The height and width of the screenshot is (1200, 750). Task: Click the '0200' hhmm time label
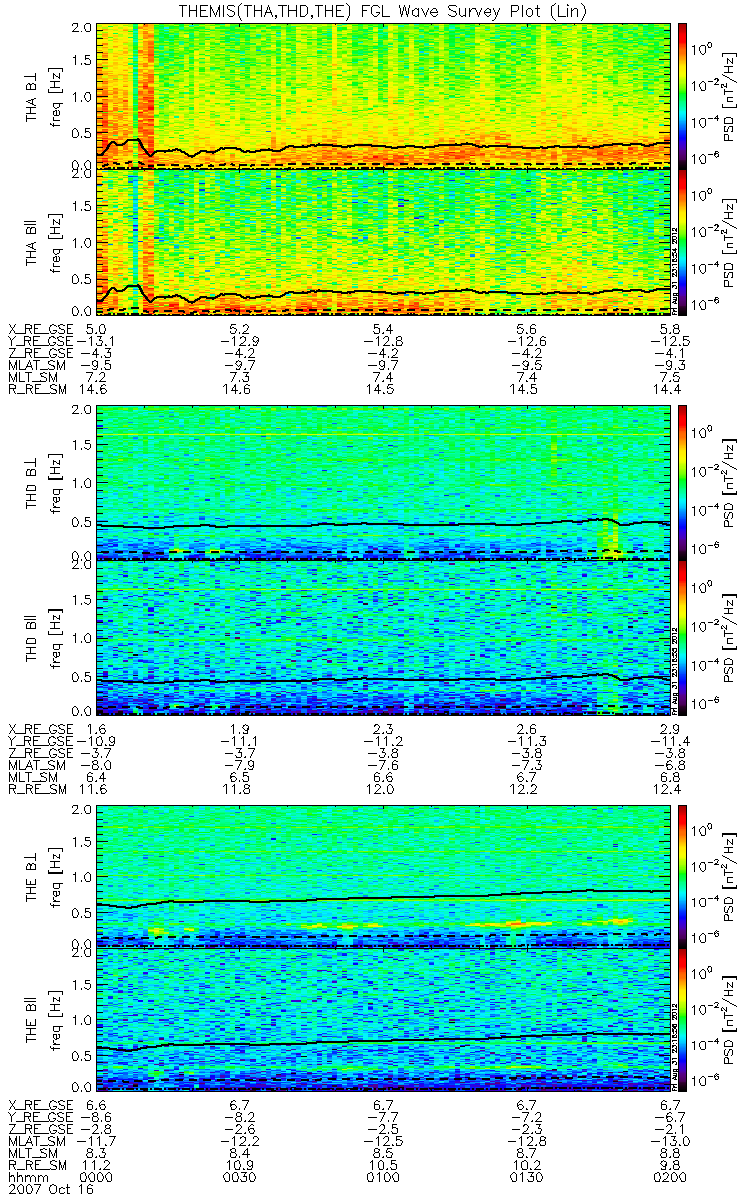click(x=672, y=1178)
